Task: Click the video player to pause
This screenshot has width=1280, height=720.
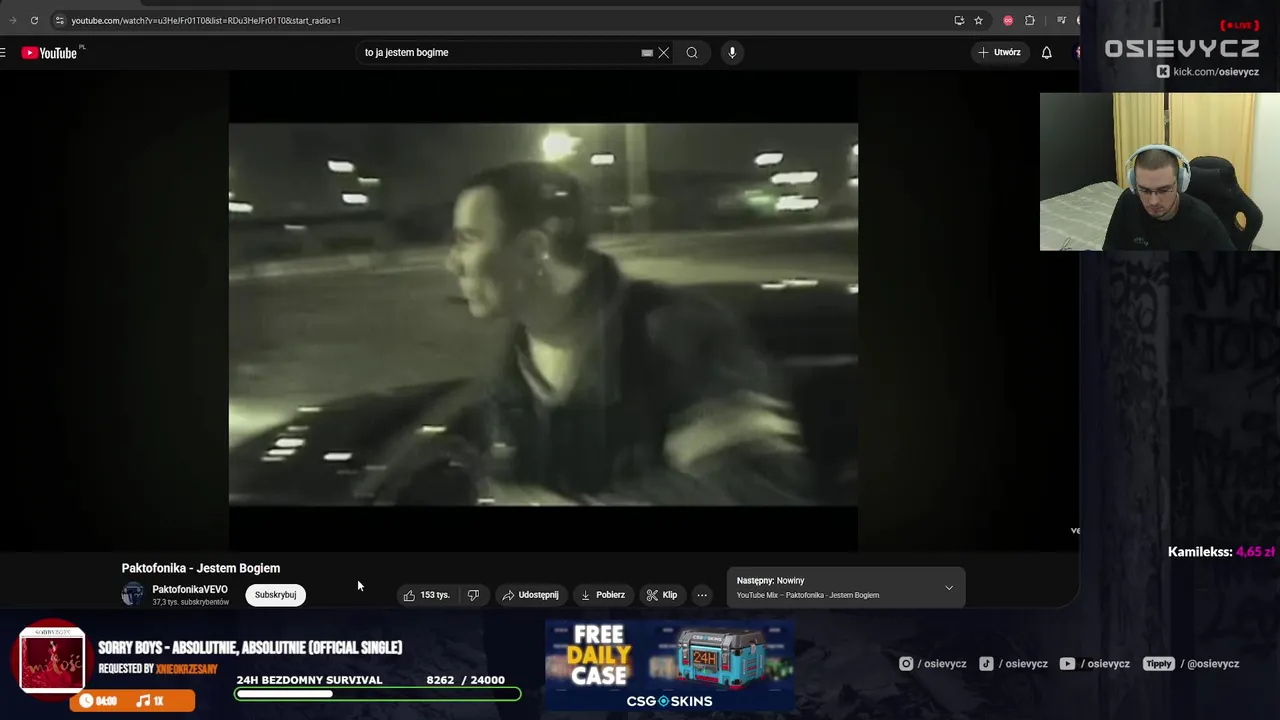Action: coord(543,314)
